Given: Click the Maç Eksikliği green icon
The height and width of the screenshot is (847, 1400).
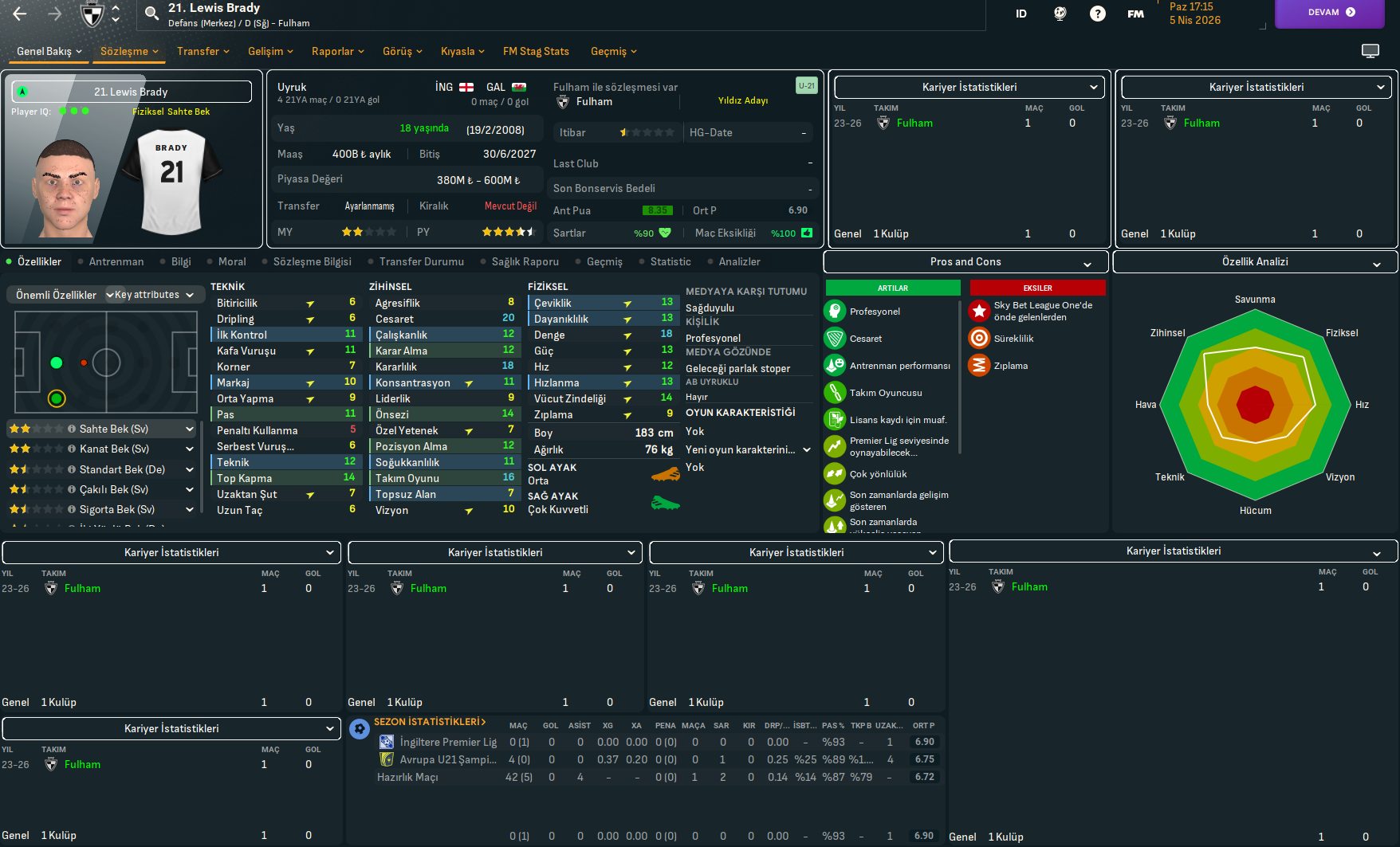Looking at the screenshot, I should (807, 233).
